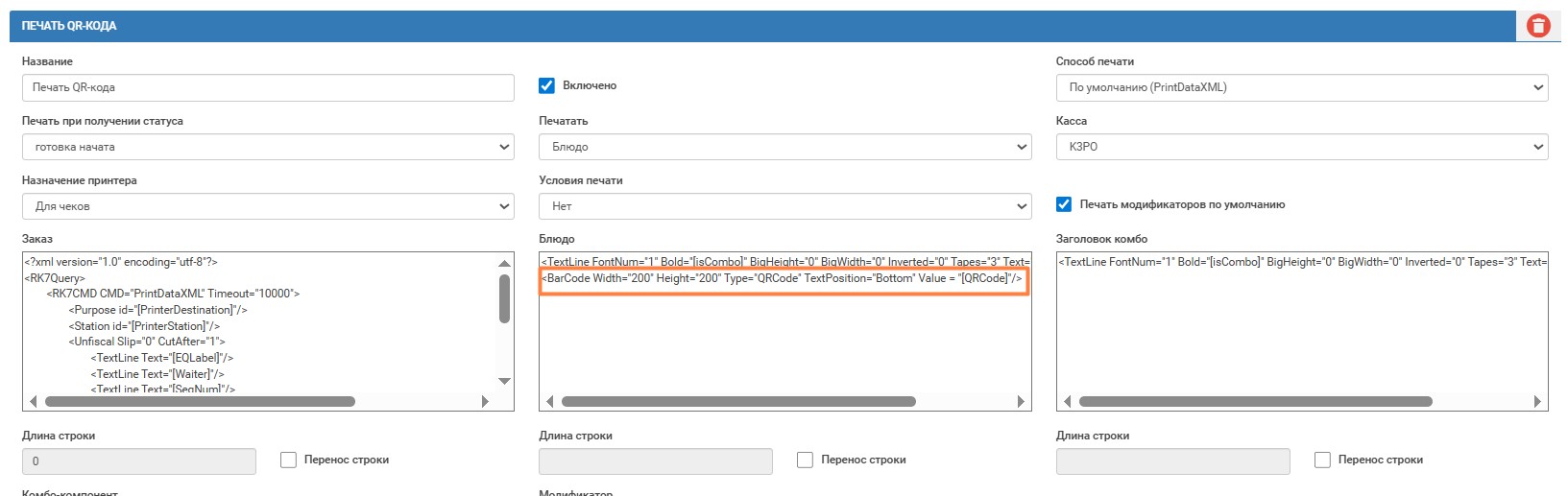This screenshot has width=1568, height=496.
Task: Enable Перенос строки under Заказ
Action: 288,460
